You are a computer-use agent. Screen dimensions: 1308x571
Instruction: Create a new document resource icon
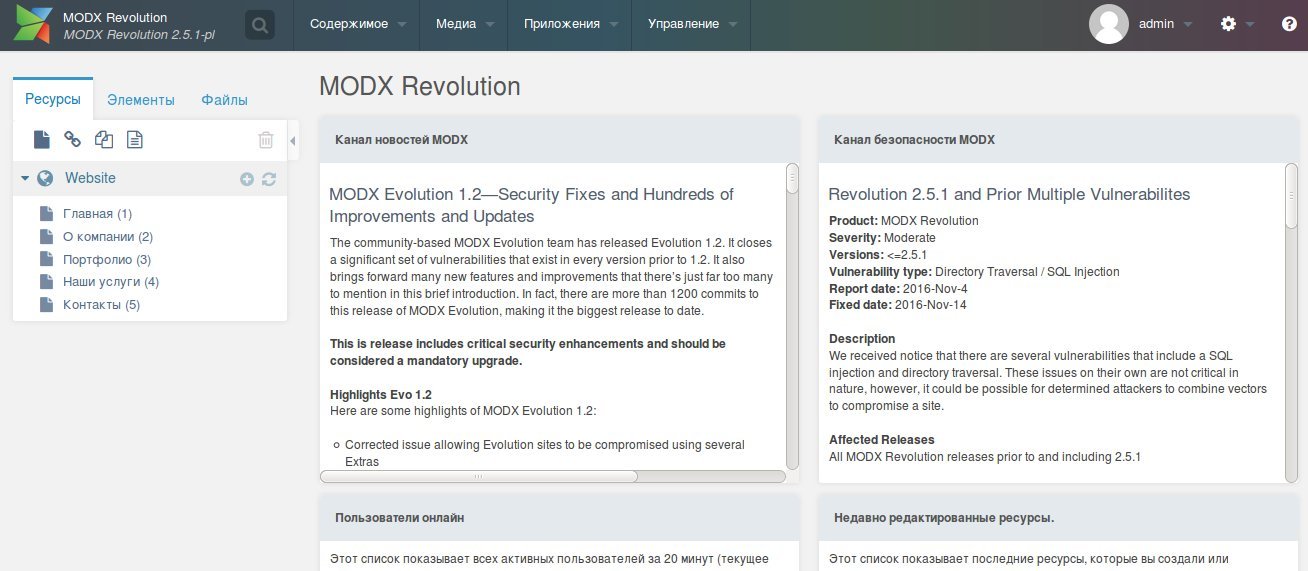pyautogui.click(x=42, y=140)
